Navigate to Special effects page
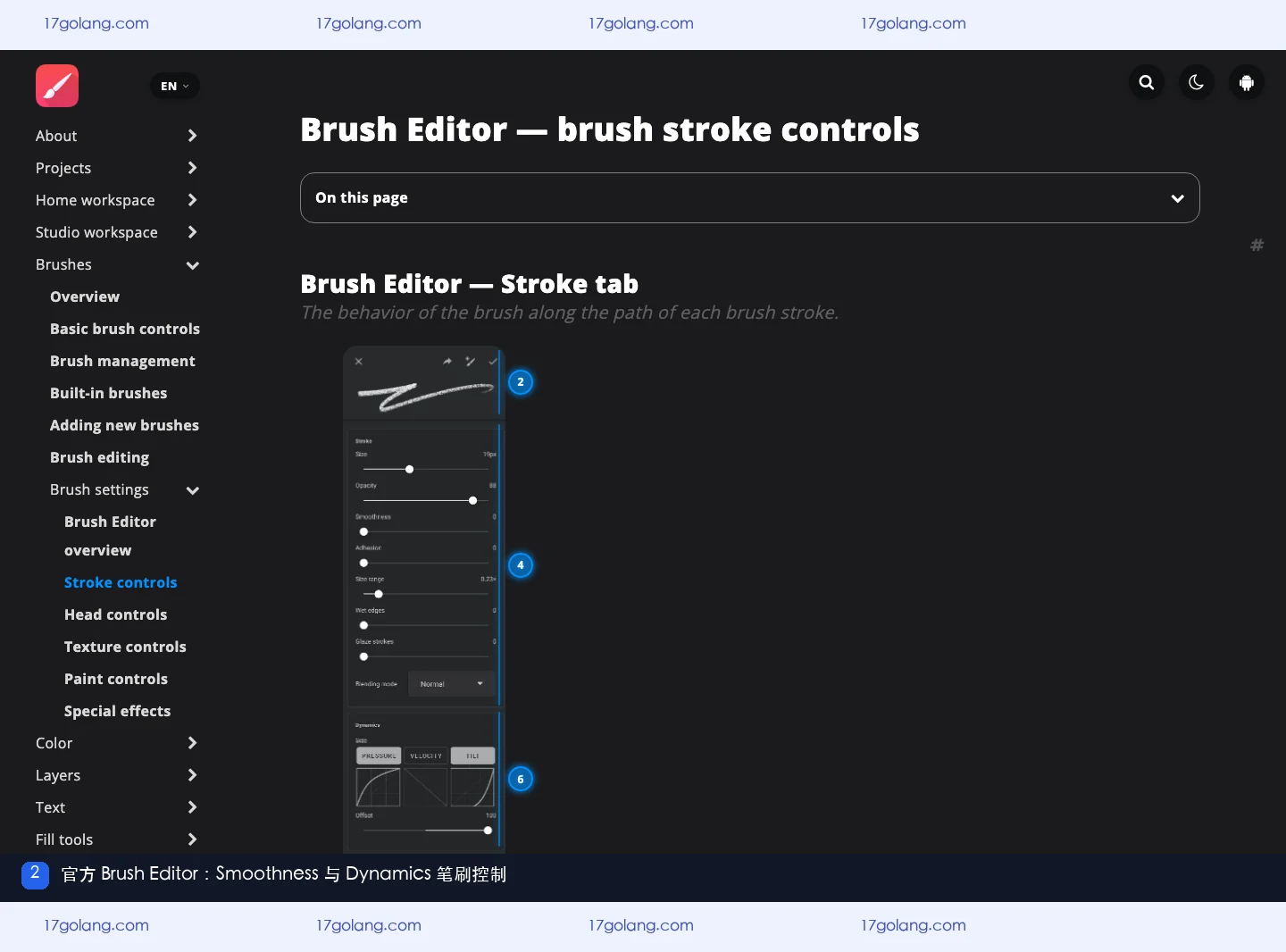Screen dimensions: 1286x952 (x=117, y=711)
